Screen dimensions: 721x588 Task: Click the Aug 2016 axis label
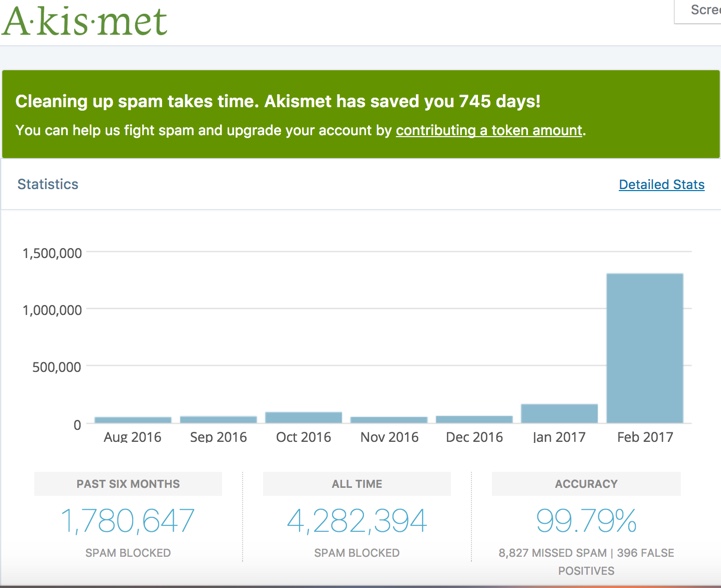tap(133, 437)
